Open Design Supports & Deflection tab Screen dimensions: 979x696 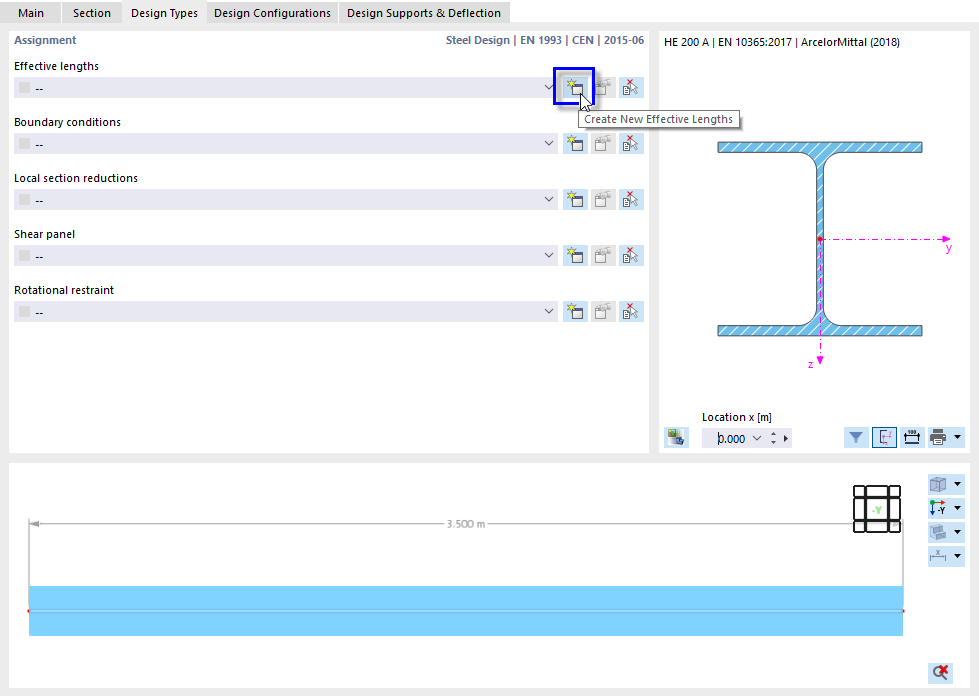424,12
